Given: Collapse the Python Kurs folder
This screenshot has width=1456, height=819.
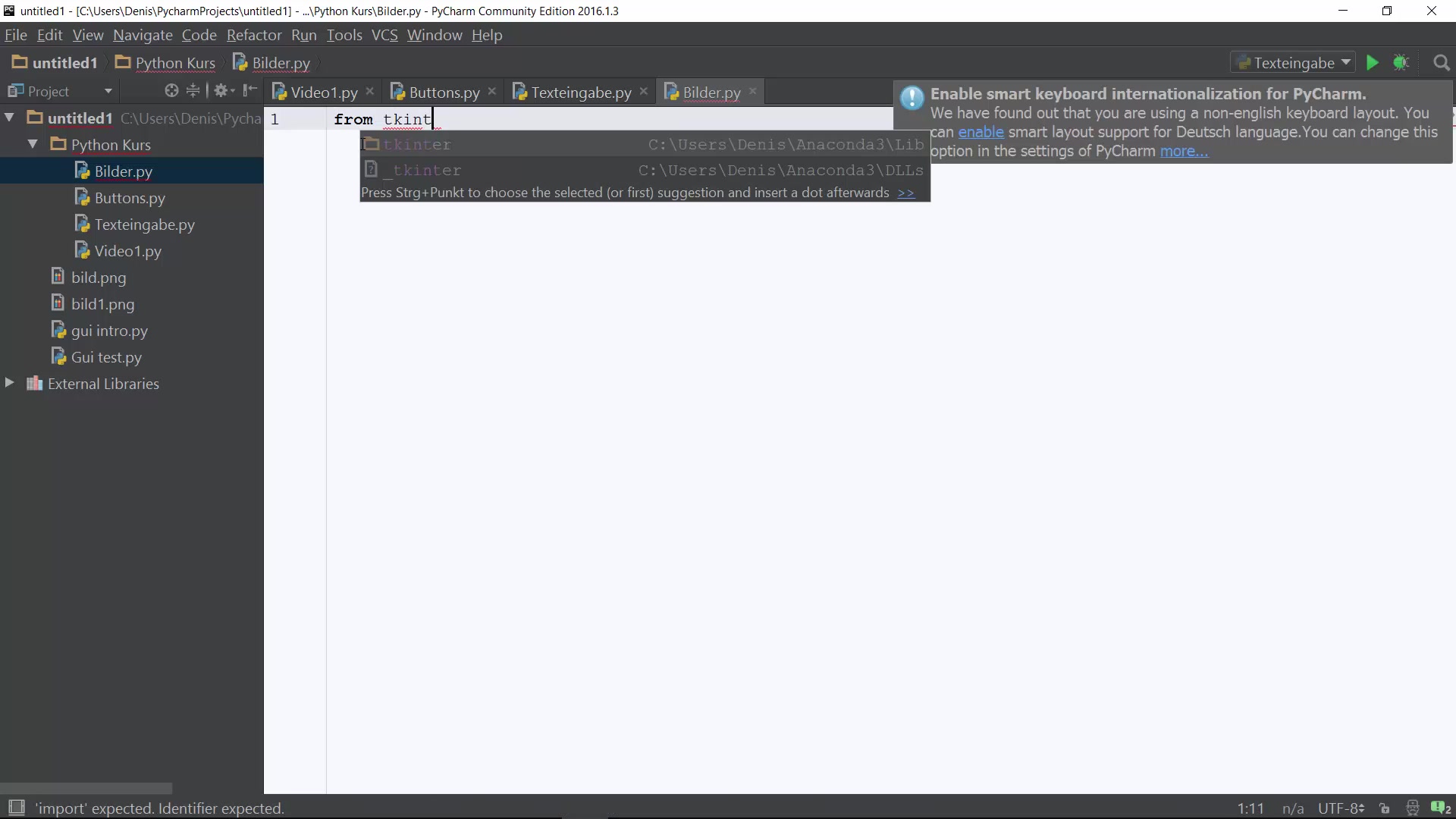Looking at the screenshot, I should pyautogui.click(x=33, y=144).
